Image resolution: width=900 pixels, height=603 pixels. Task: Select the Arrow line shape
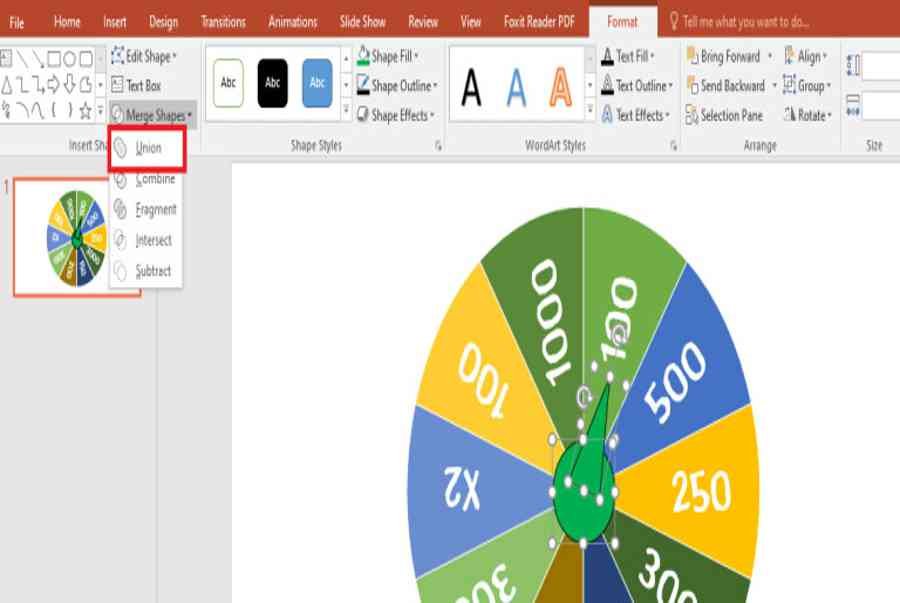[38, 58]
